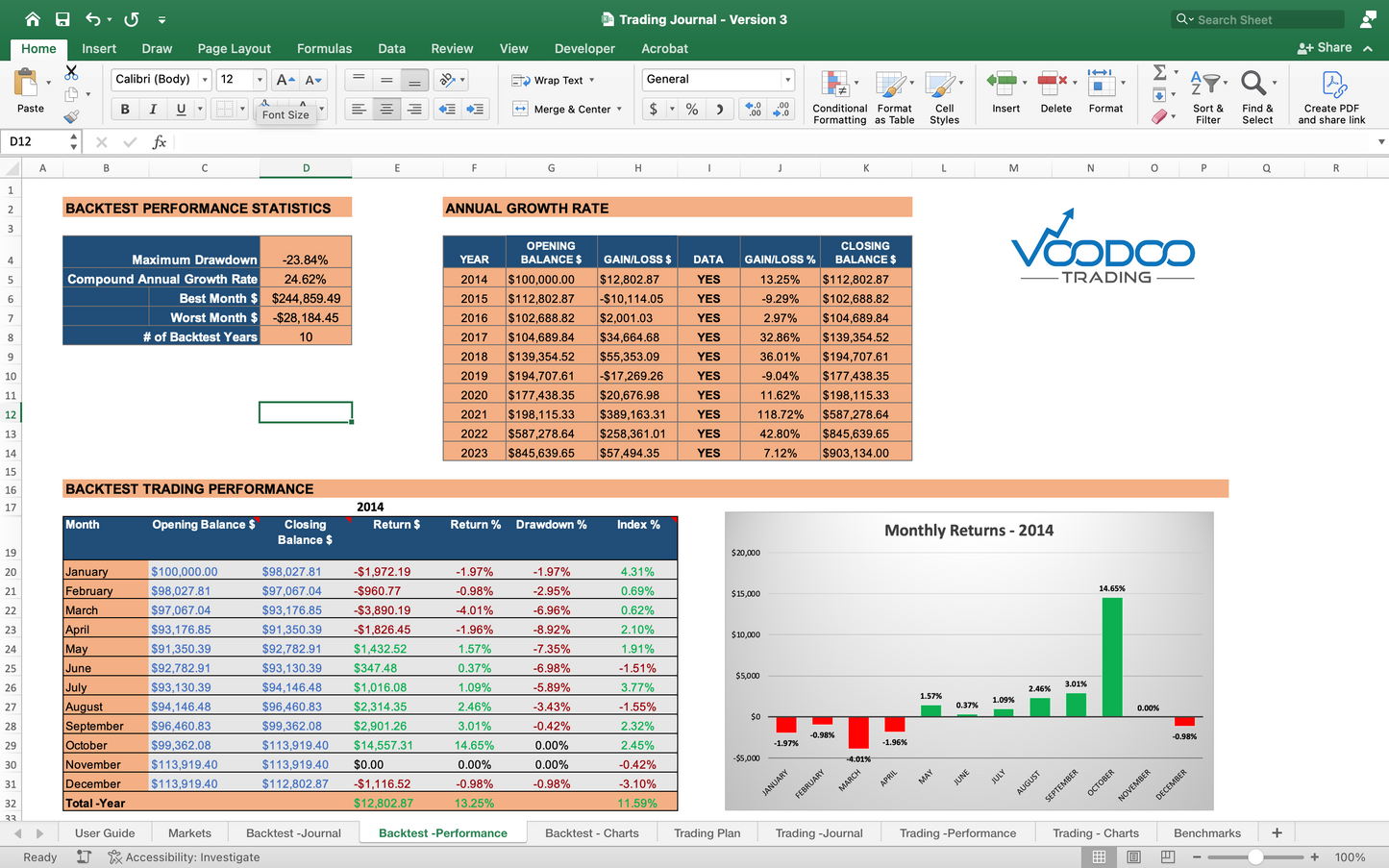Open Merge & Center dropdown arrow
1389x868 pixels.
619,110
